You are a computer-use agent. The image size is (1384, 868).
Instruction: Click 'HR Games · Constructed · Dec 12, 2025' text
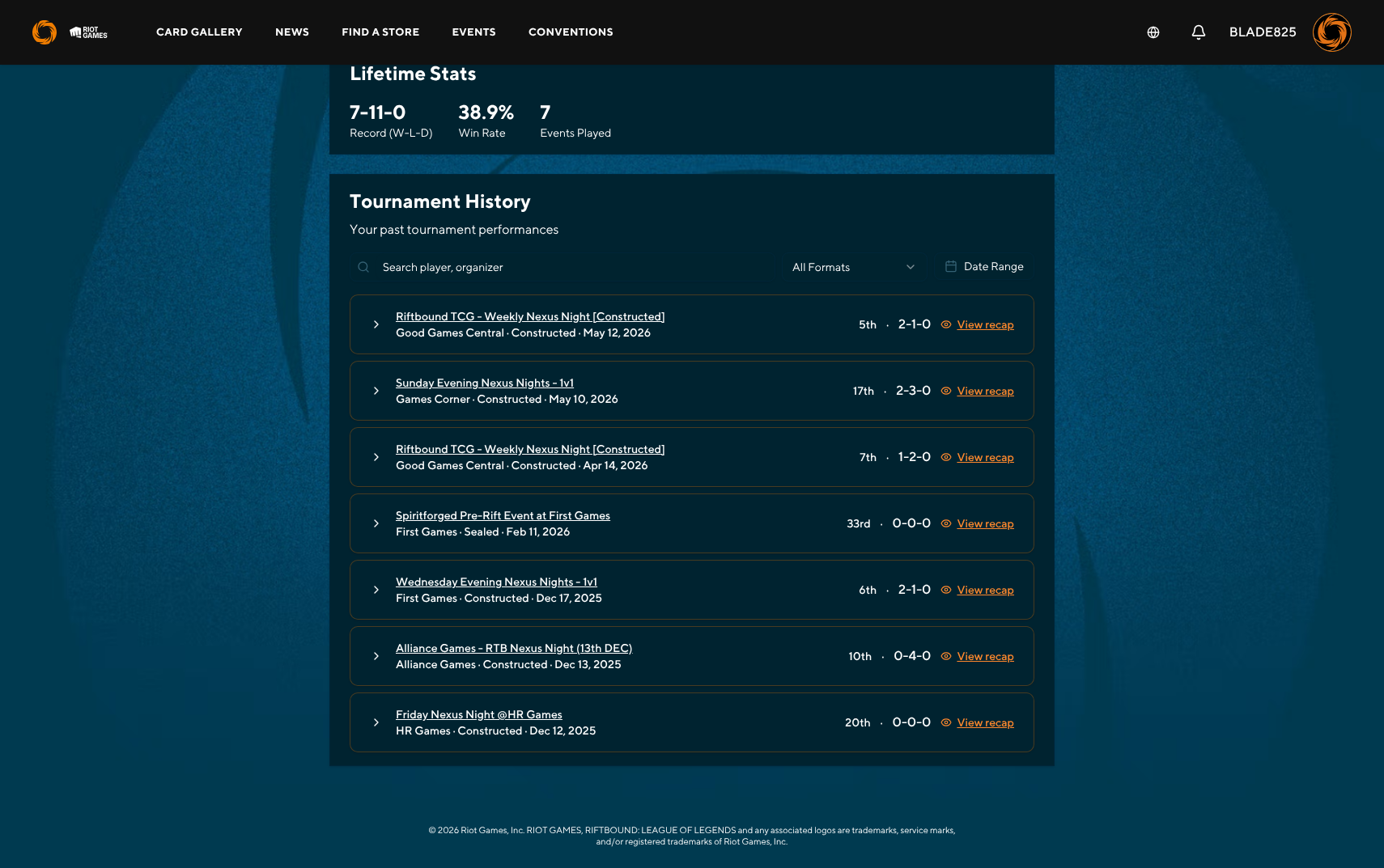(495, 730)
